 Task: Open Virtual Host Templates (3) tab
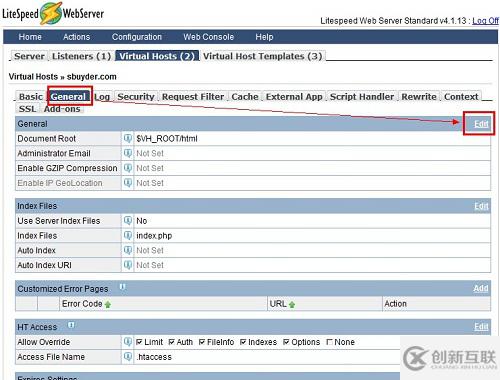click(263, 56)
